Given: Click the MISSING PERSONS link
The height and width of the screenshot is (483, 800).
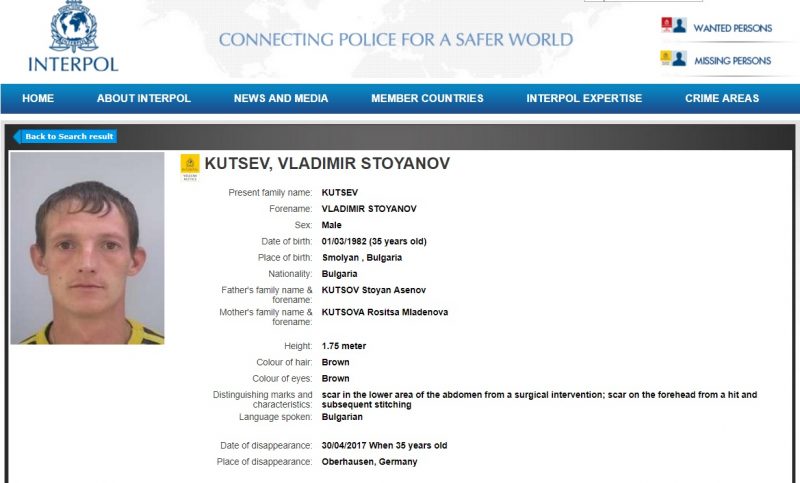Looking at the screenshot, I should (733, 61).
